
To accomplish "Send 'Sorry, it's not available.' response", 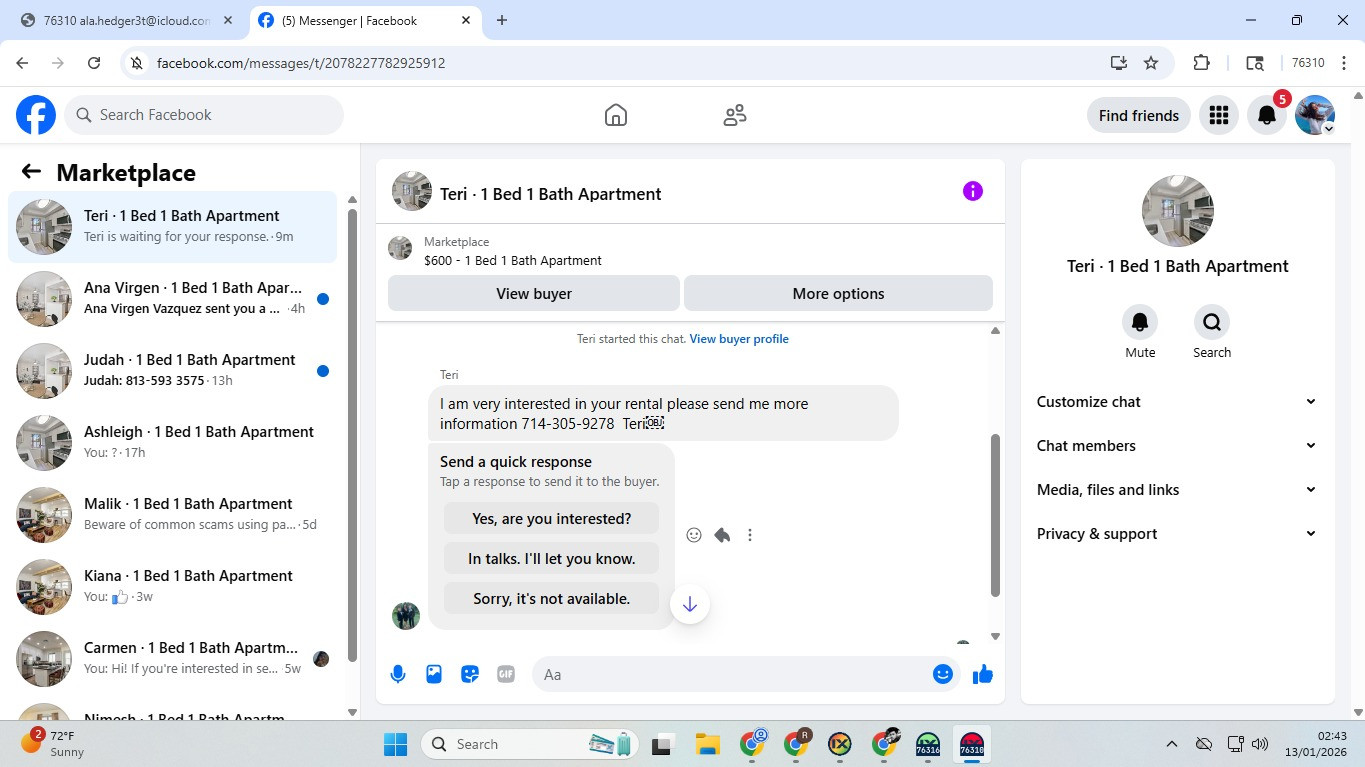I will click(x=552, y=599).
